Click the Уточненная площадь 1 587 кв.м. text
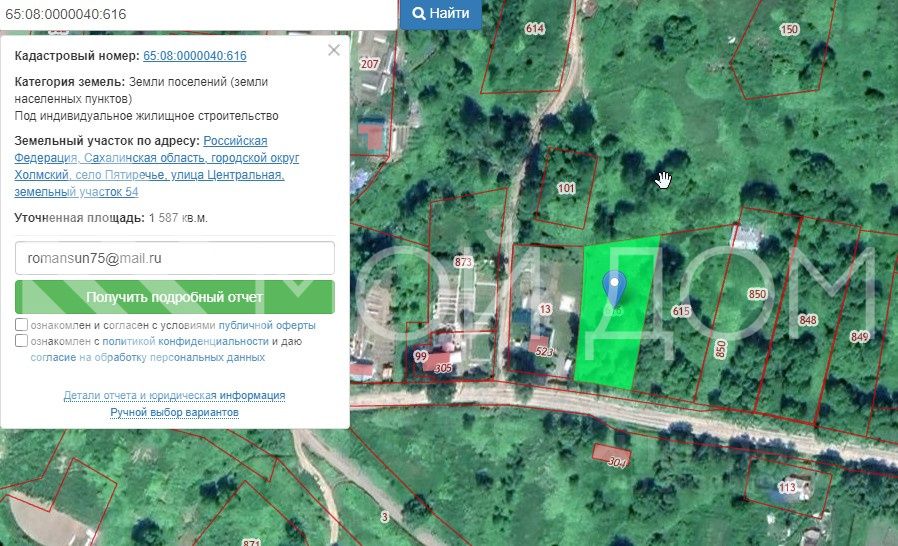The height and width of the screenshot is (546, 898). (x=111, y=218)
